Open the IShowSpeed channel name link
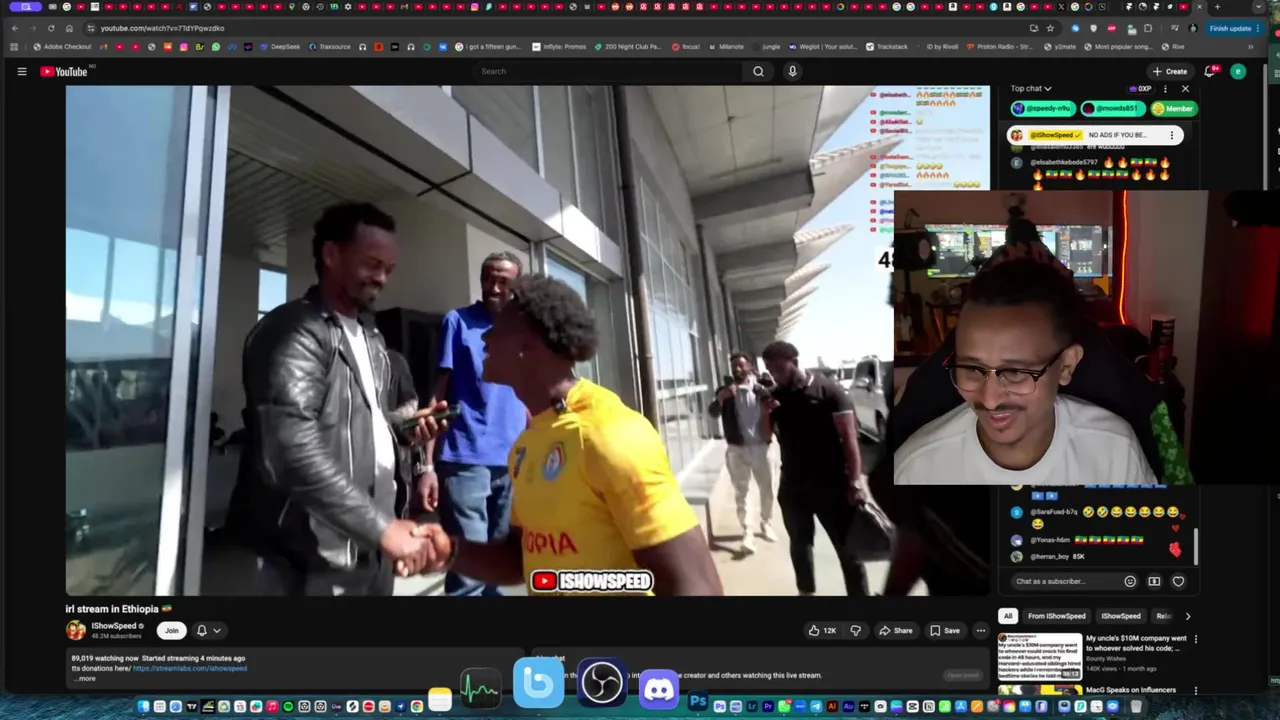Viewport: 1280px width, 720px height. [x=113, y=626]
